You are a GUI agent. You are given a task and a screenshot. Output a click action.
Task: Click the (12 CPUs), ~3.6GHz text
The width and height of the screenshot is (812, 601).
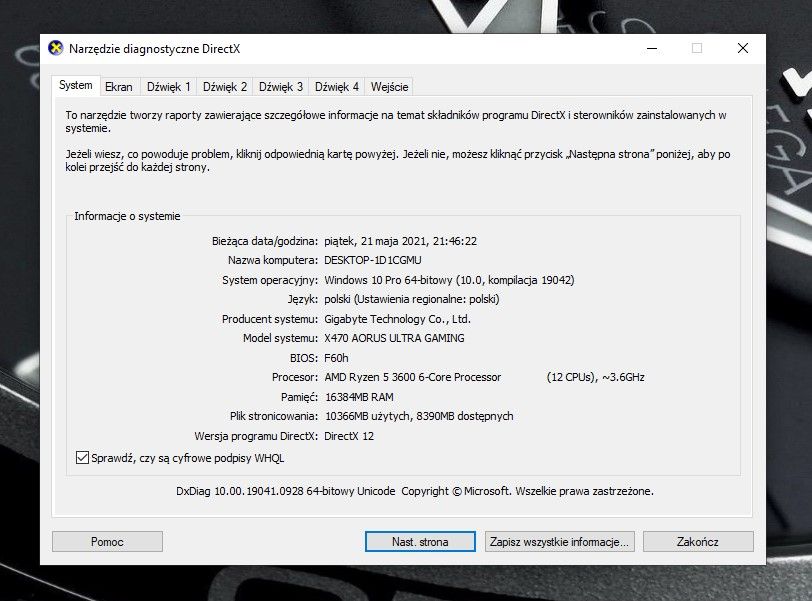pos(596,377)
